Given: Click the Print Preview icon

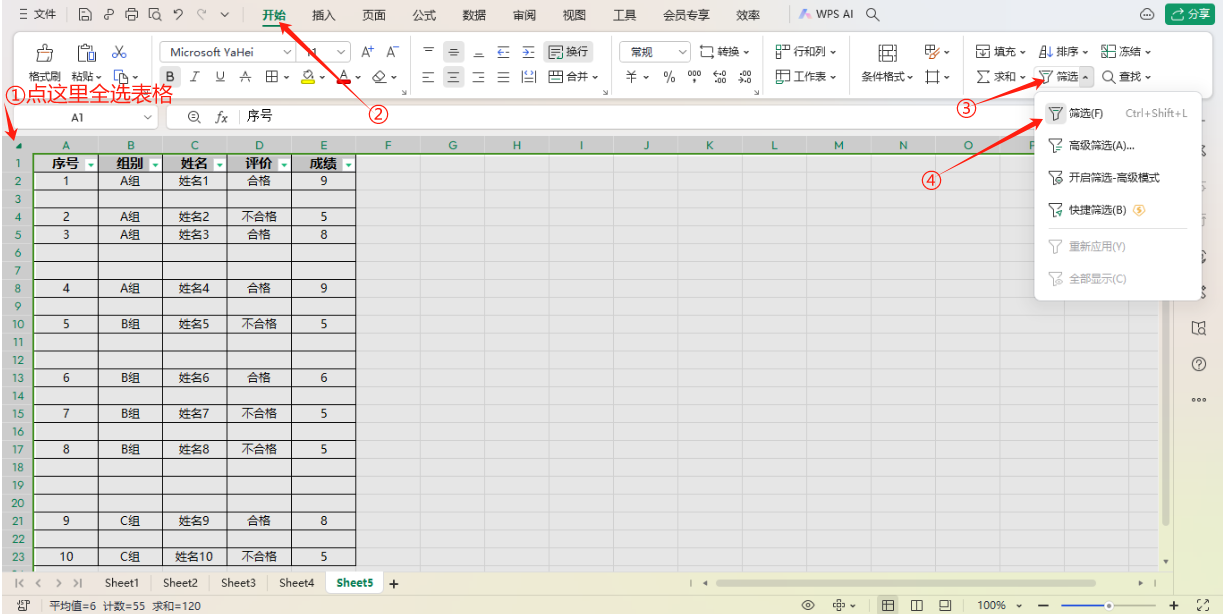Looking at the screenshot, I should [154, 15].
